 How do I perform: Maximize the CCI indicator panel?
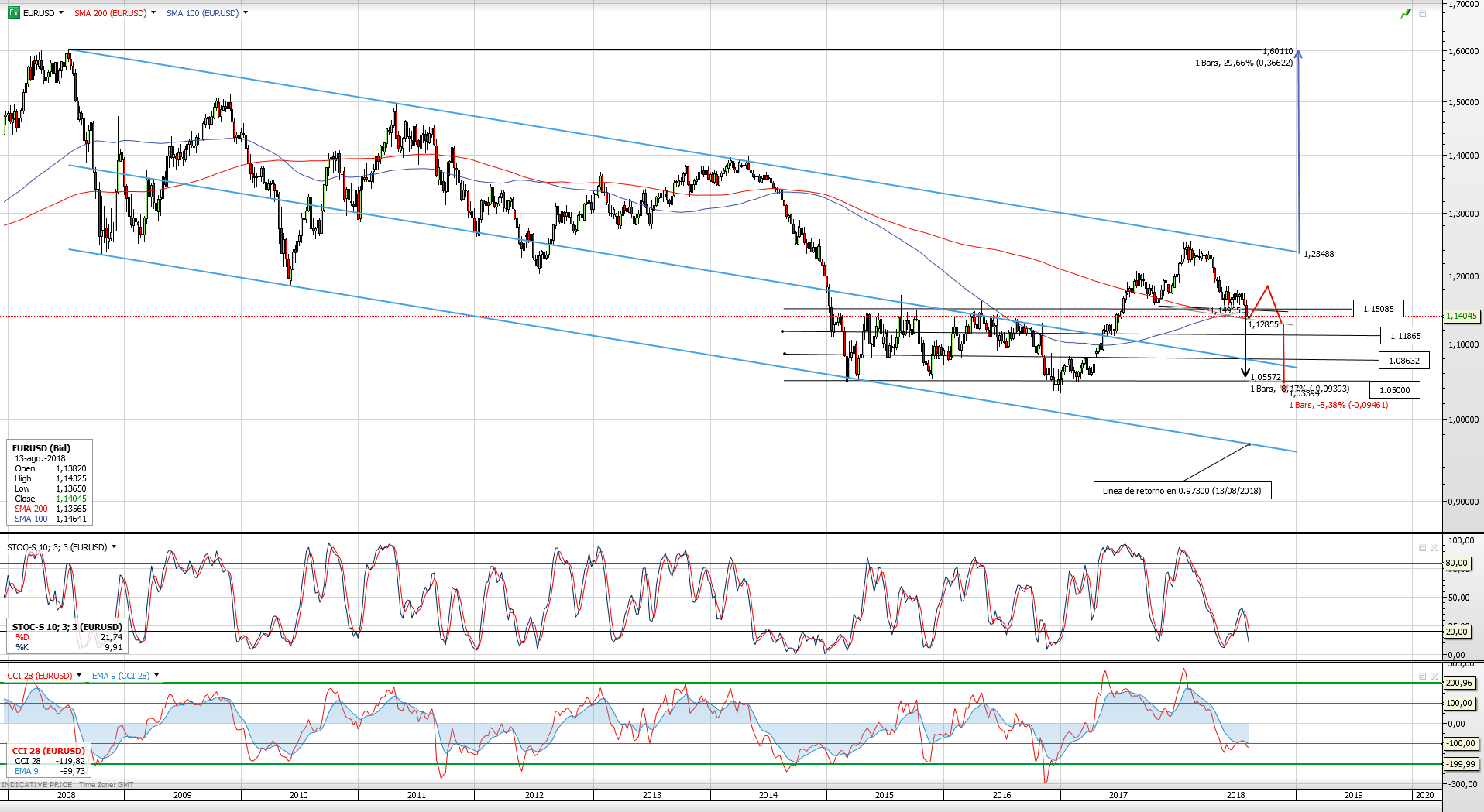1422,677
